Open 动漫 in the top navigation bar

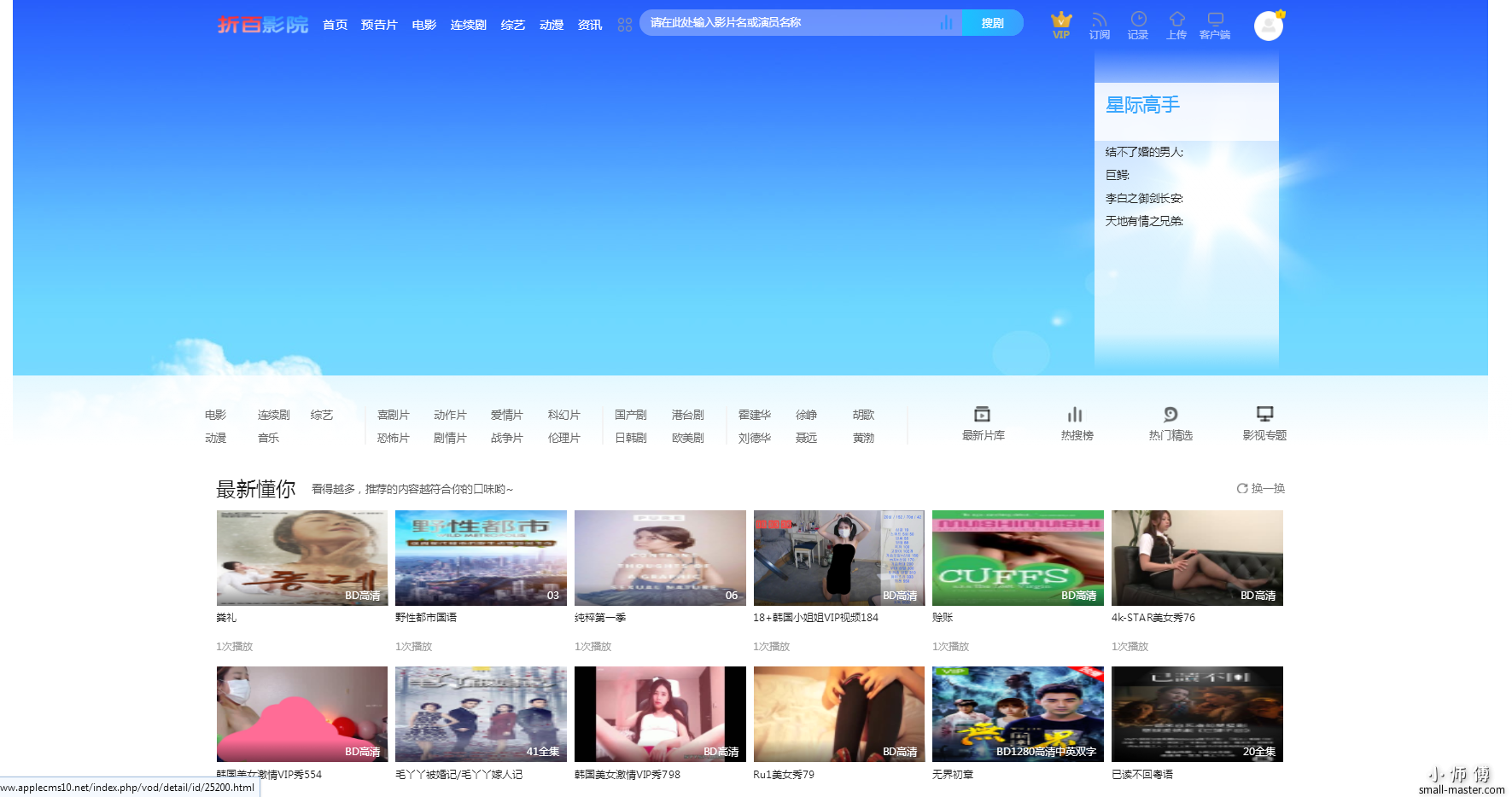point(552,25)
